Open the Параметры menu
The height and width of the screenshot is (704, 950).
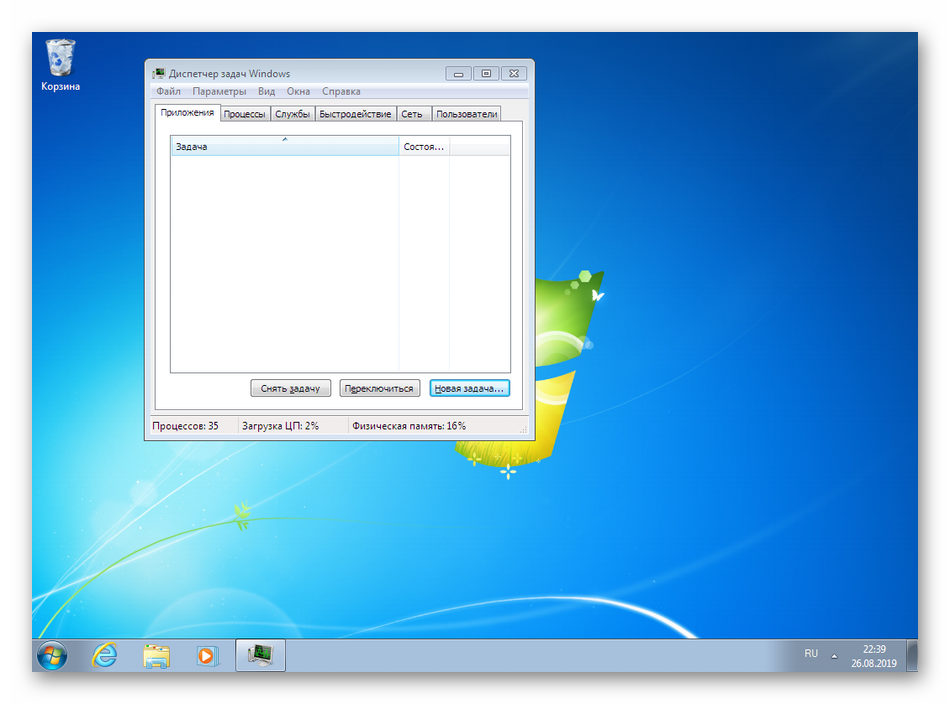219,91
